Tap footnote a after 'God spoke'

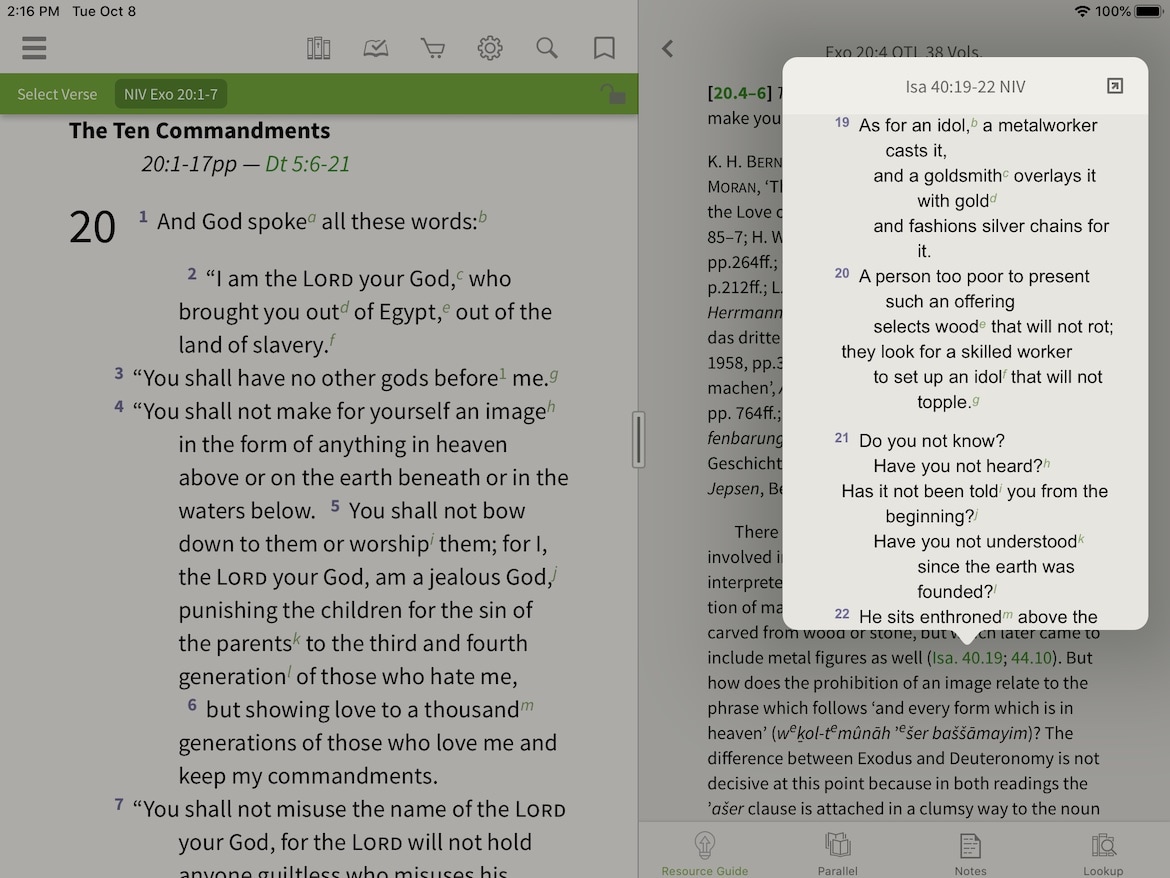point(312,217)
